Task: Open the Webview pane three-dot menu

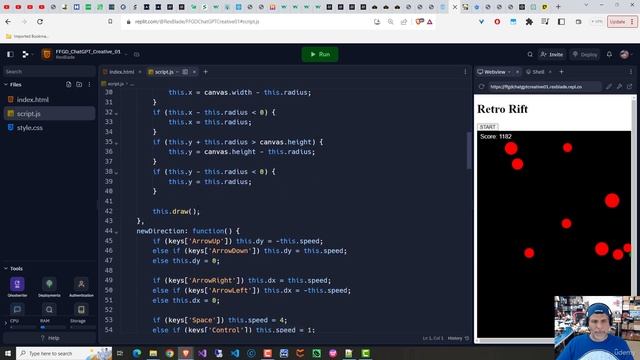Action: tap(631, 72)
